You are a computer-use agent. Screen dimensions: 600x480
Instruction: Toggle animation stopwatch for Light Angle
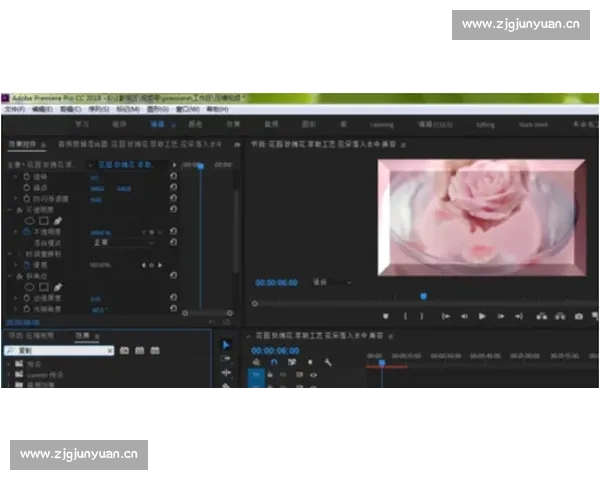(26, 309)
